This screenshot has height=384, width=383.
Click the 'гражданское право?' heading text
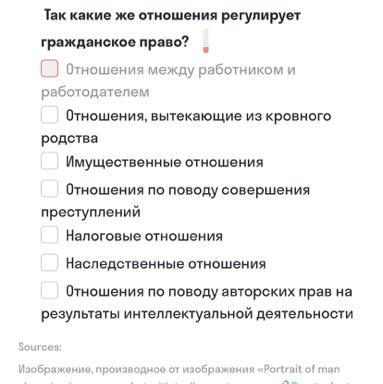115,43
